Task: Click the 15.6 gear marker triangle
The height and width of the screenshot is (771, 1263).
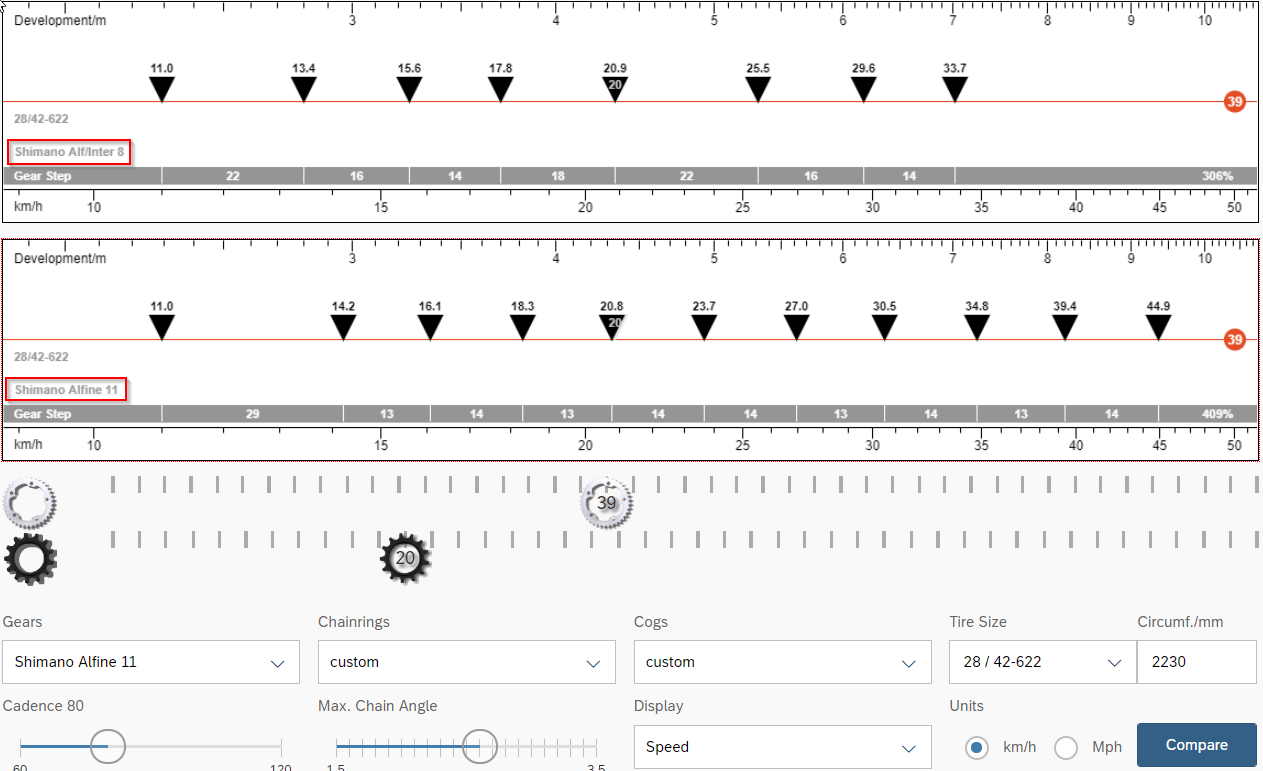Action: click(409, 89)
